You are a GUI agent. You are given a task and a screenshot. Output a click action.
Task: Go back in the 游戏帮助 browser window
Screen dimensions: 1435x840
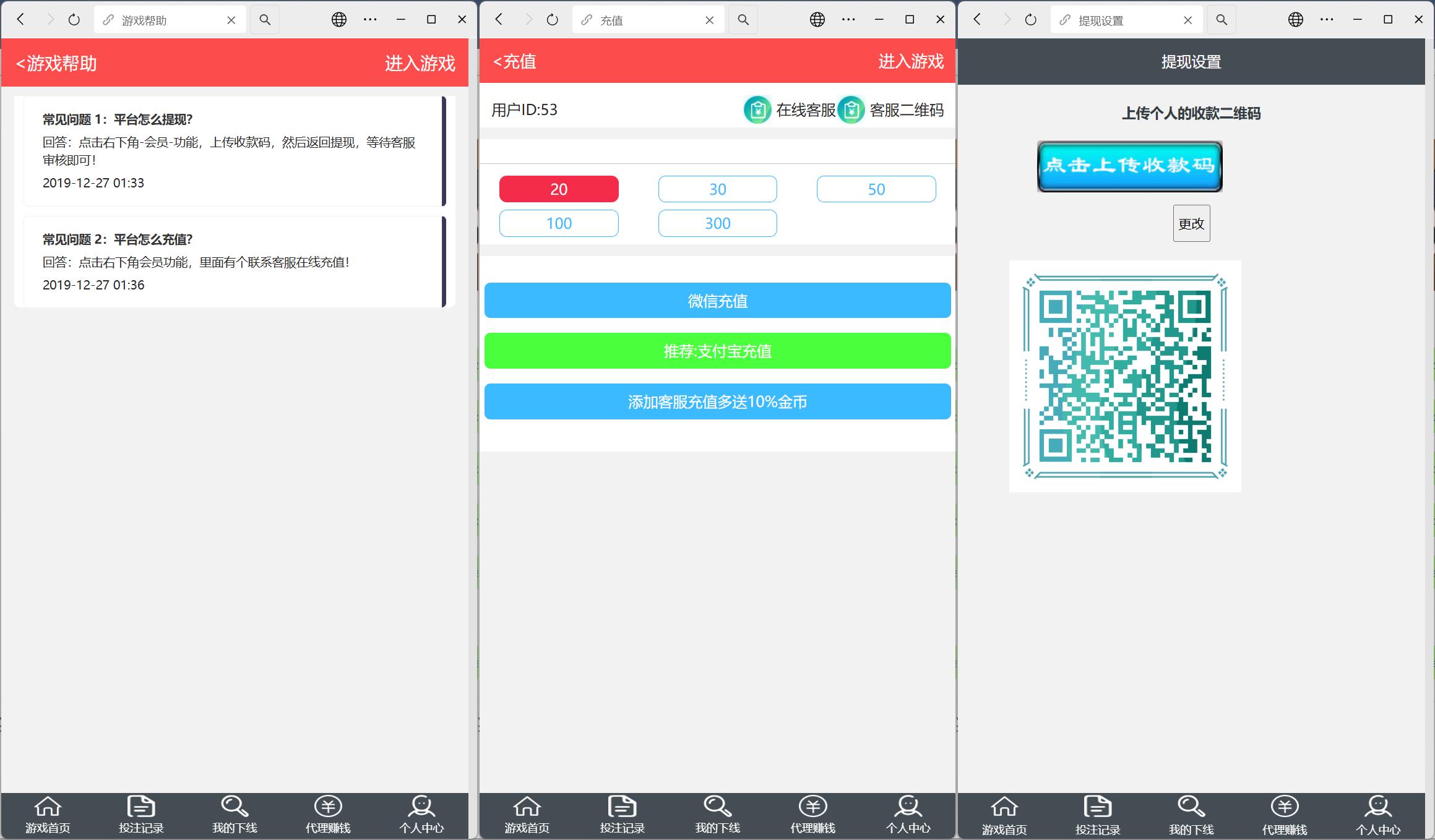[x=20, y=20]
